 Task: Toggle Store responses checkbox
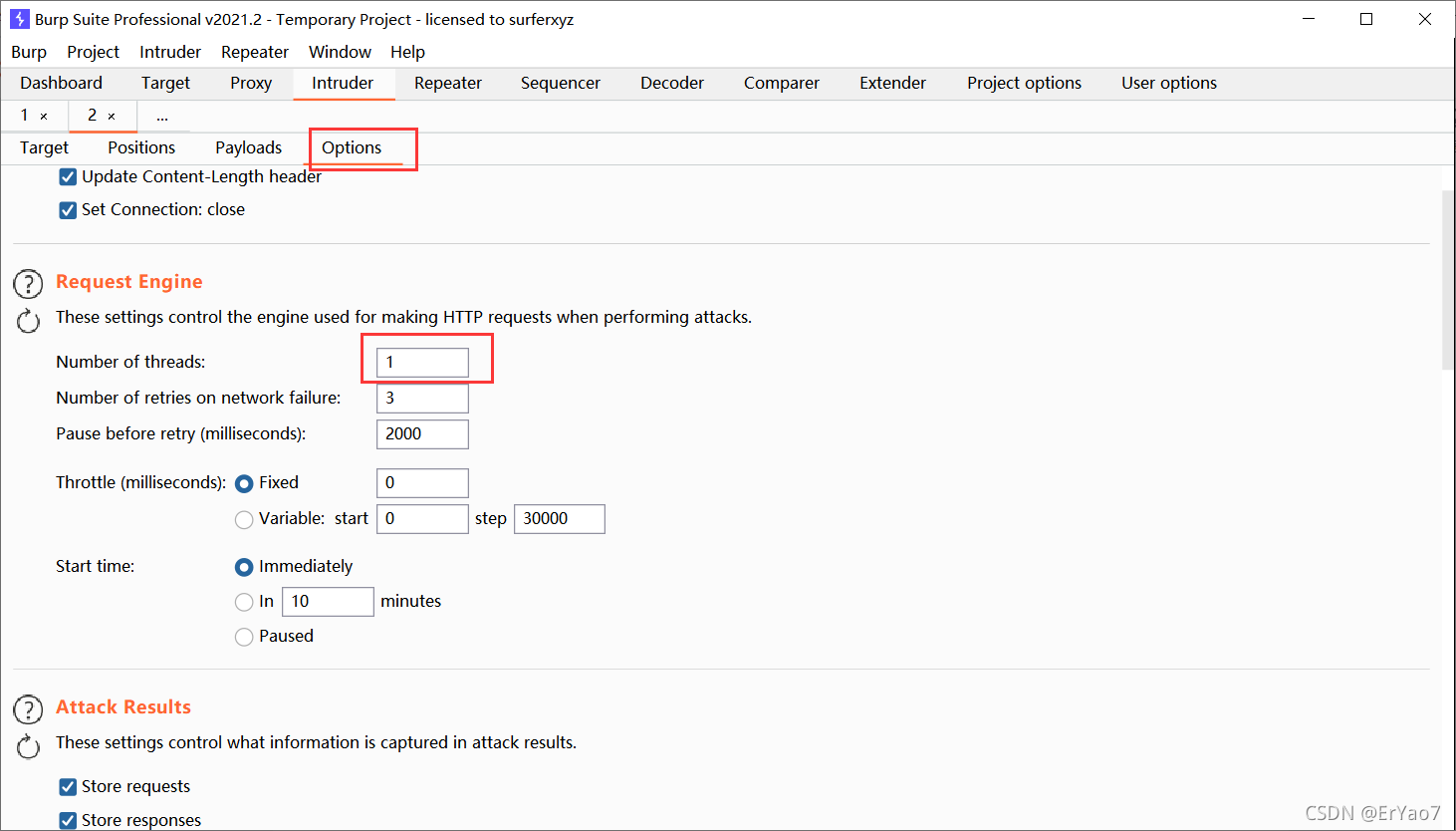click(x=68, y=821)
